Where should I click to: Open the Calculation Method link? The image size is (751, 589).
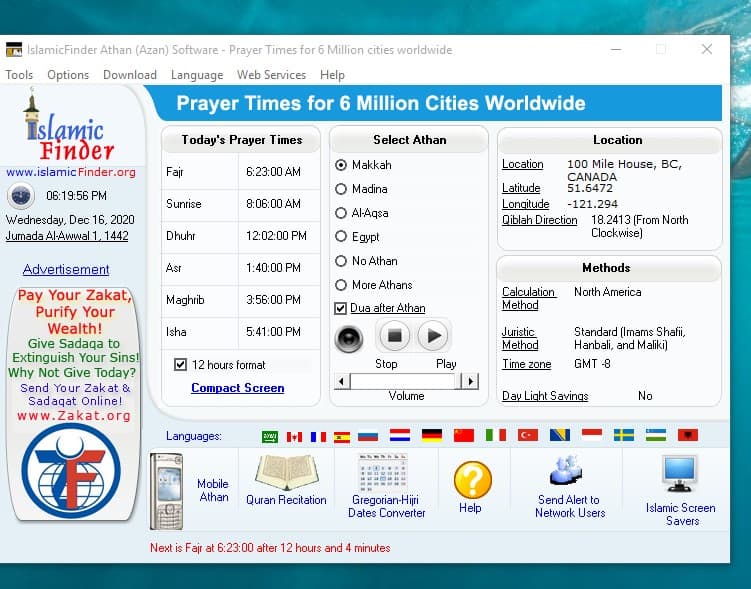(529, 298)
